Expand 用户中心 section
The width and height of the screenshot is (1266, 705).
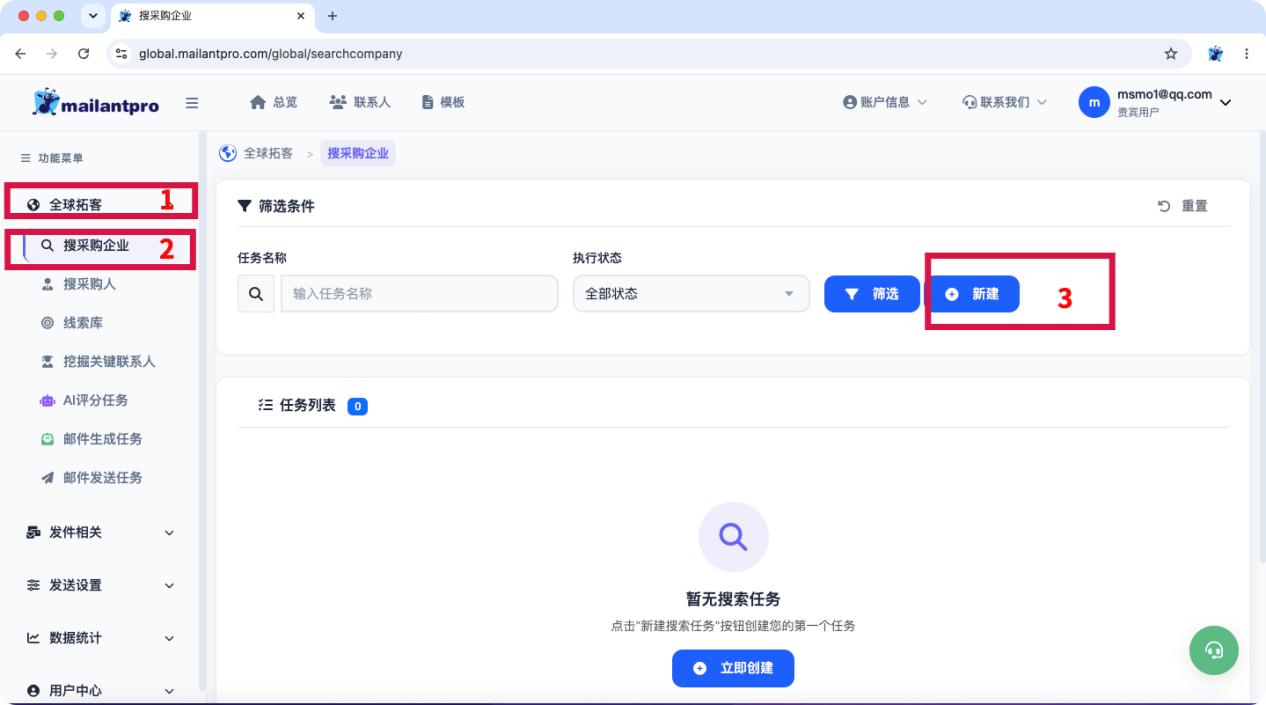point(100,691)
